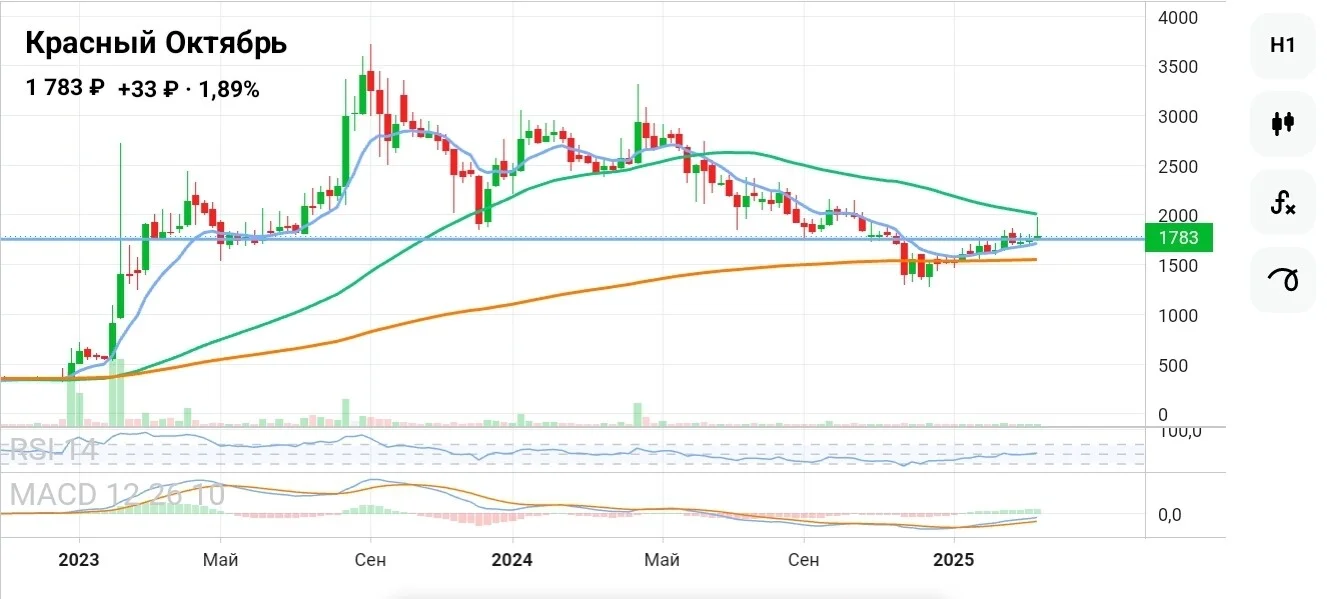Open the indicators fx menu
Image resolution: width=1327 pixels, height=599 pixels.
coord(1283,203)
